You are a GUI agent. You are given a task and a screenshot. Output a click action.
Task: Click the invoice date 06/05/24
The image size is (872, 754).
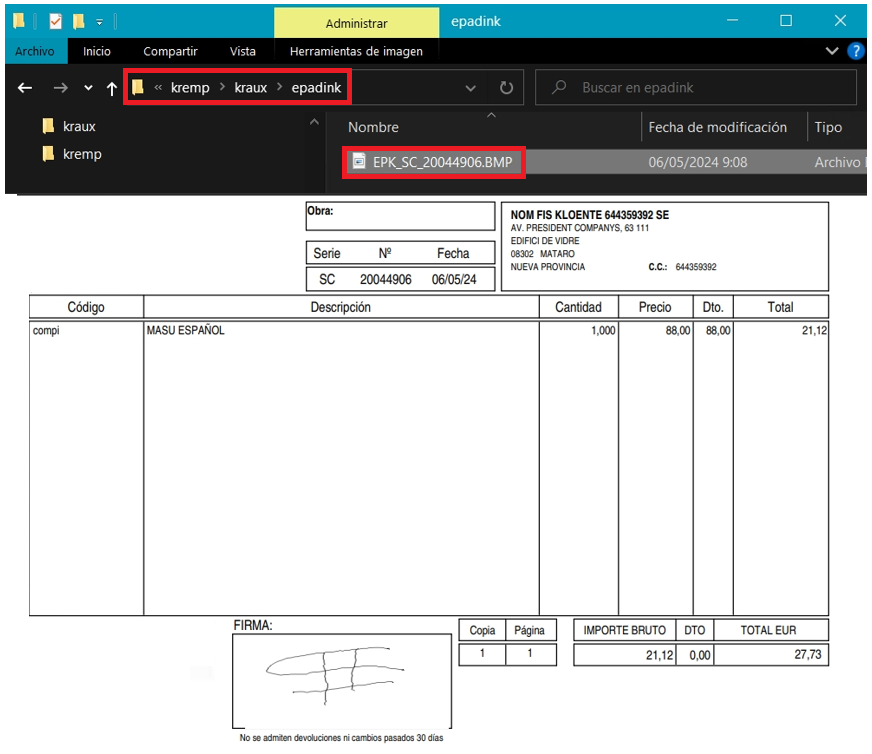tap(454, 280)
